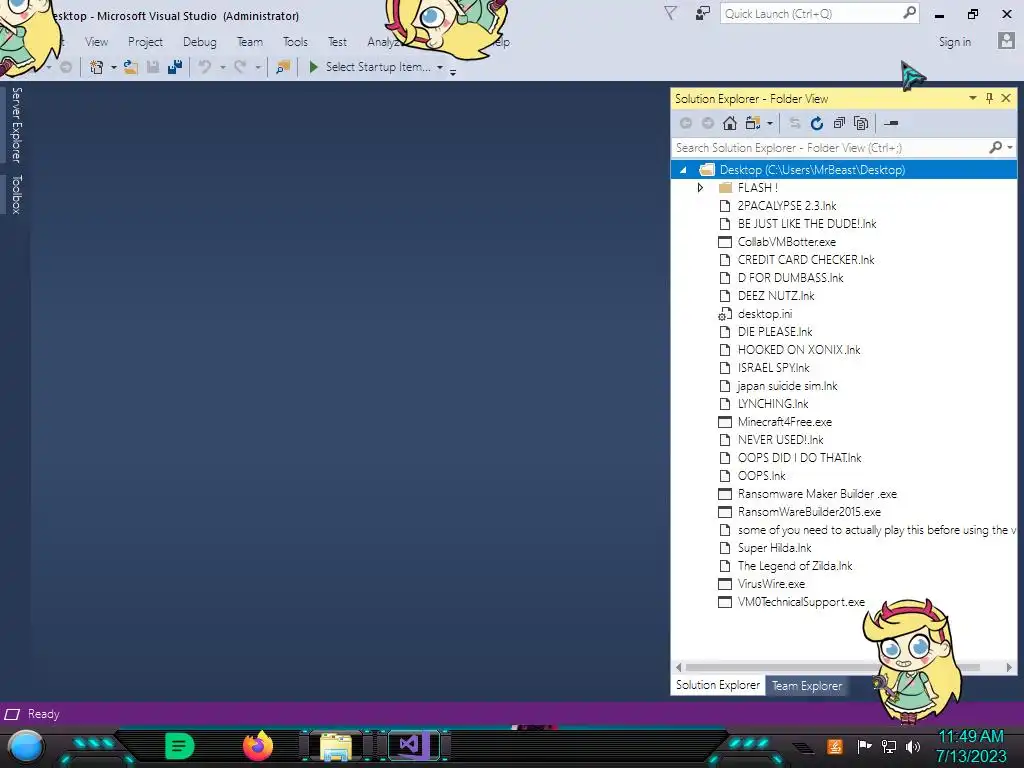The image size is (1024, 768).
Task: Select desktop.ini in the folder view
Action: [765, 314]
